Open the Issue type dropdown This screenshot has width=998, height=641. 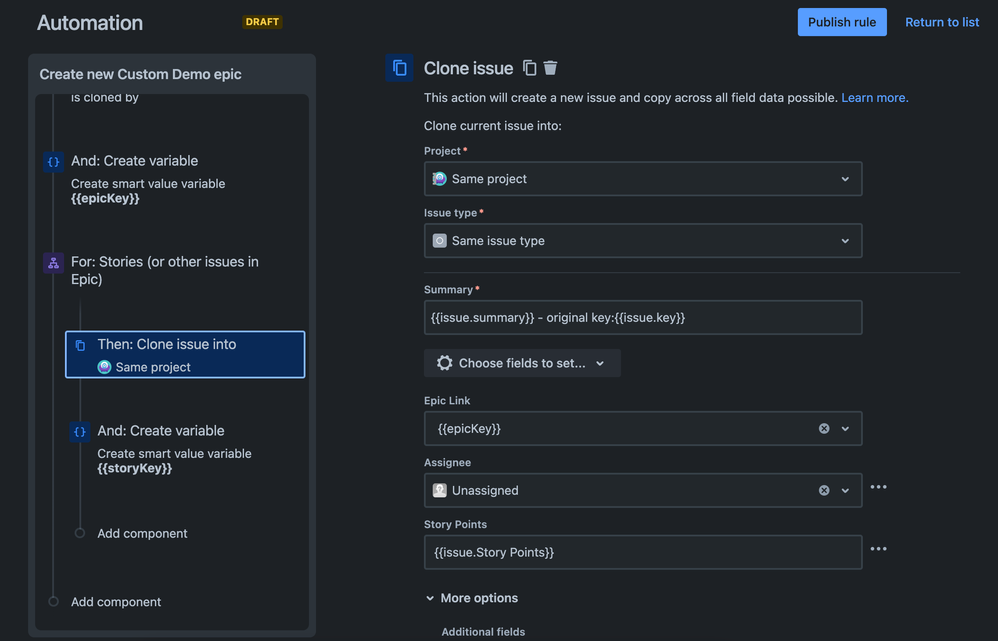643,241
